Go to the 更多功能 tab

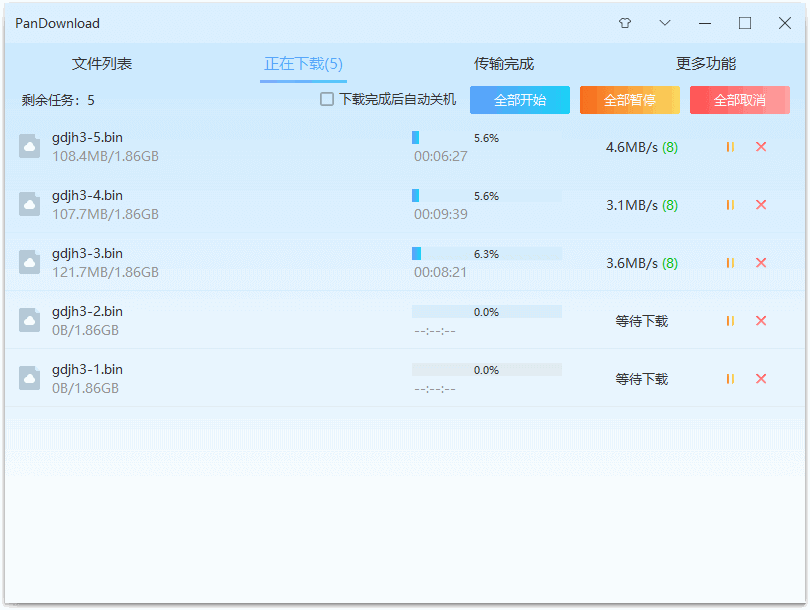[x=706, y=64]
